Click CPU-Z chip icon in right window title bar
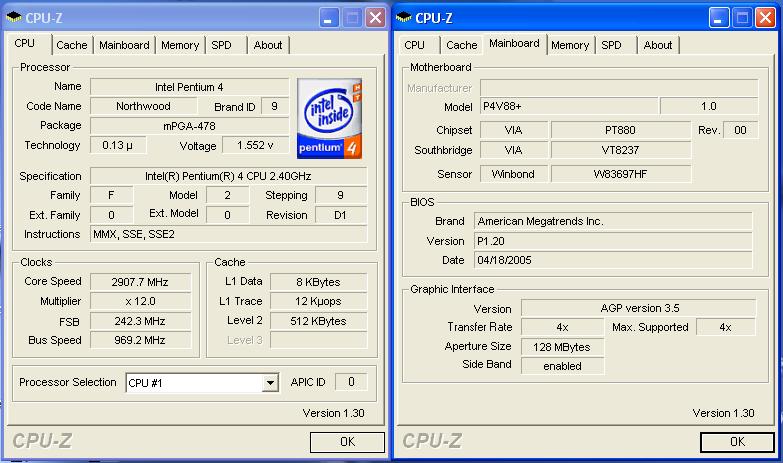Screen dimensions: 783x463 pyautogui.click(x=403, y=18)
